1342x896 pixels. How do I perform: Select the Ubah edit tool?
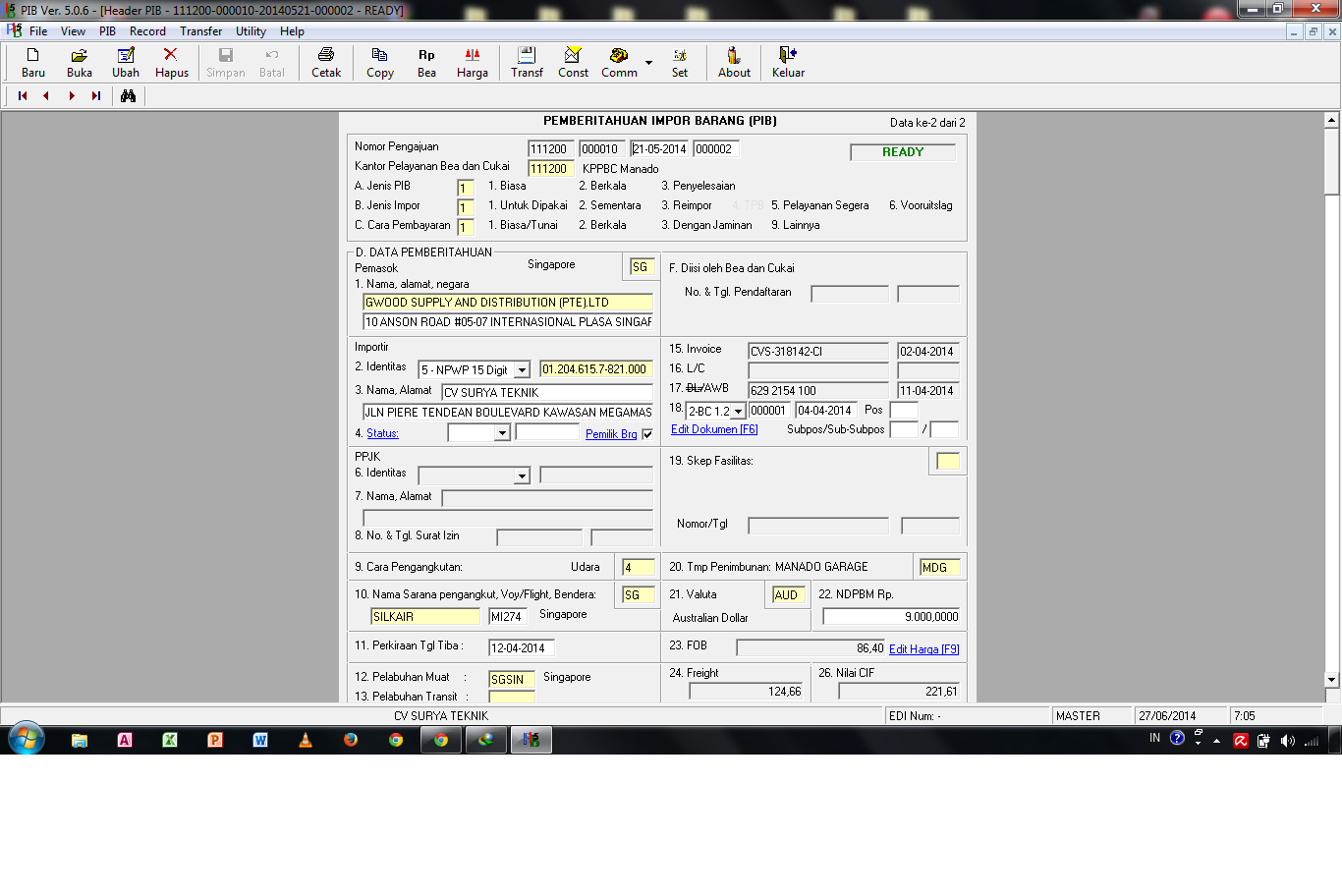tap(126, 55)
